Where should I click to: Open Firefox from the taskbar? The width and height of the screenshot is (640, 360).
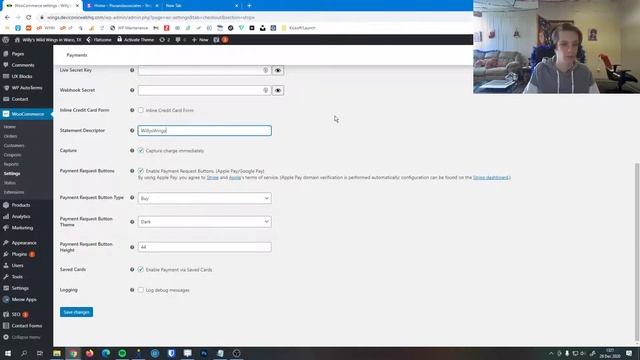[89, 353]
